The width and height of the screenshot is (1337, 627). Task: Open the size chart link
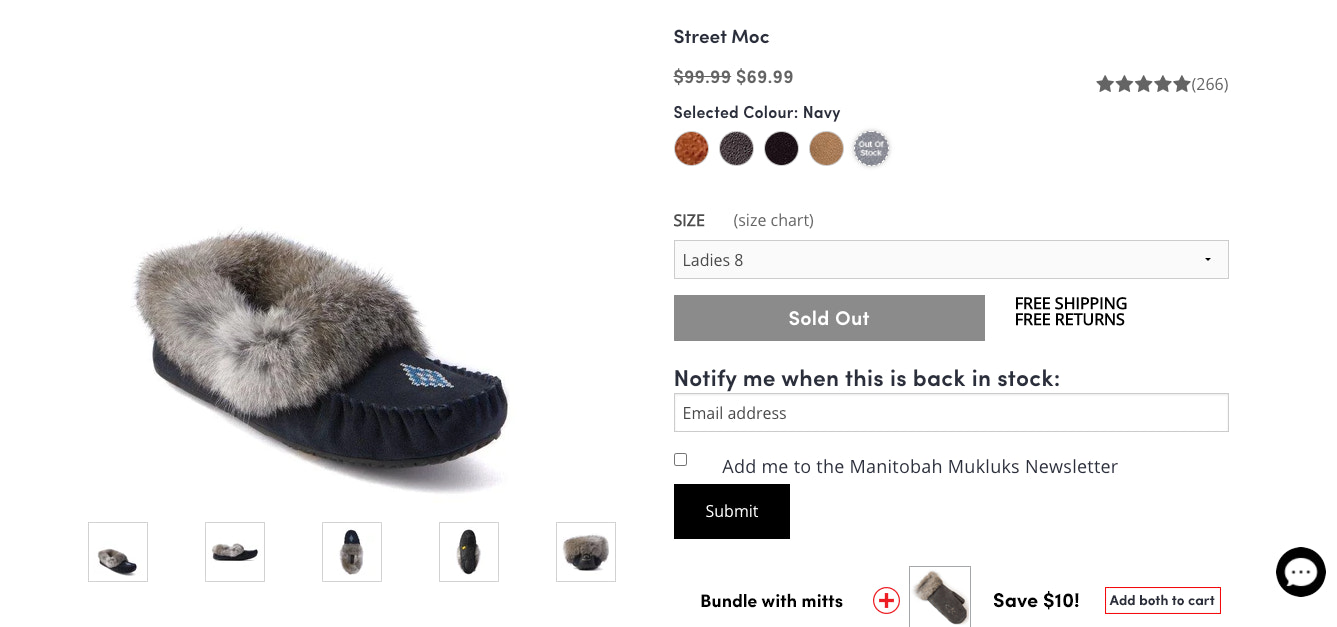(773, 220)
